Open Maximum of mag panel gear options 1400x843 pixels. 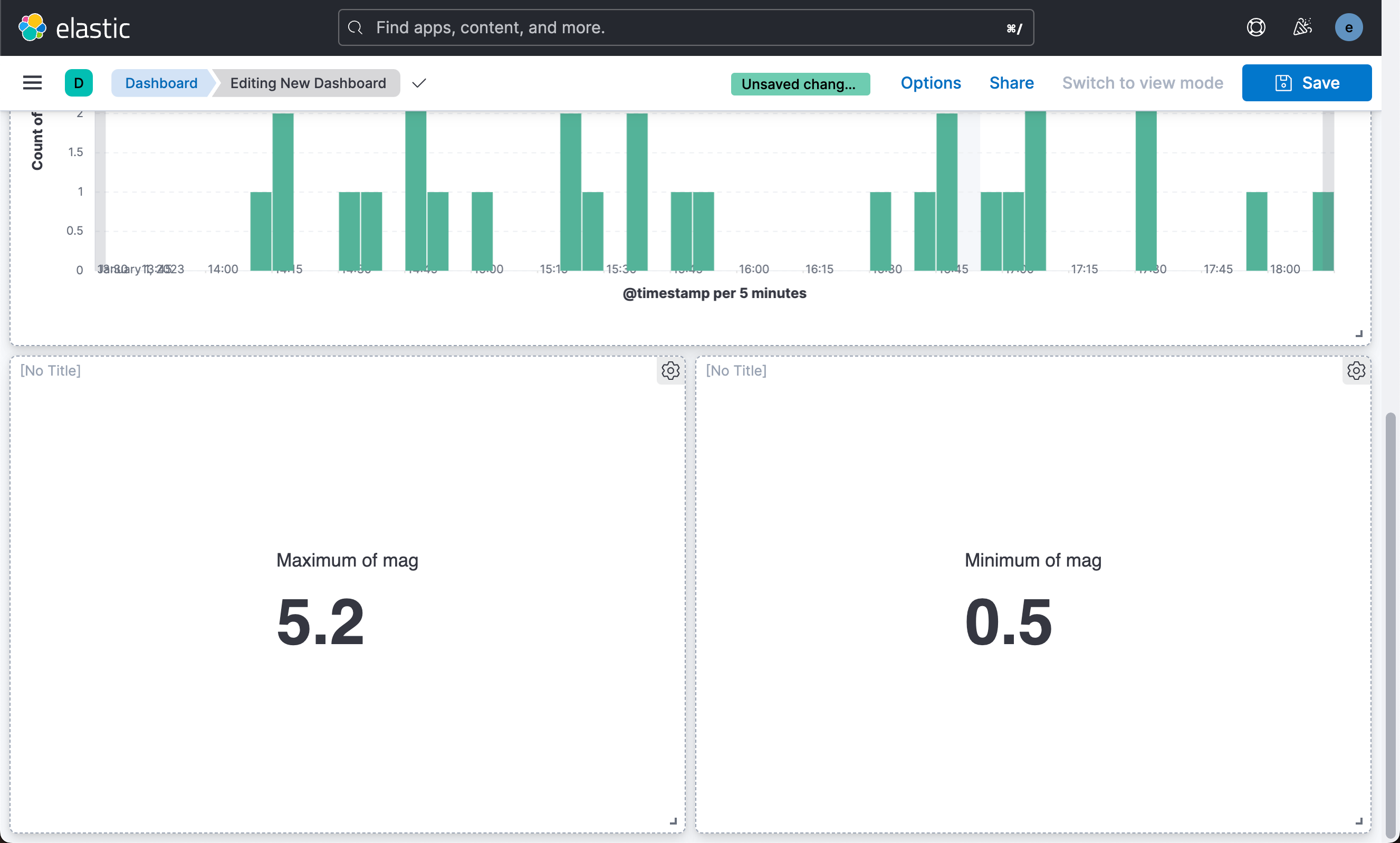[670, 370]
